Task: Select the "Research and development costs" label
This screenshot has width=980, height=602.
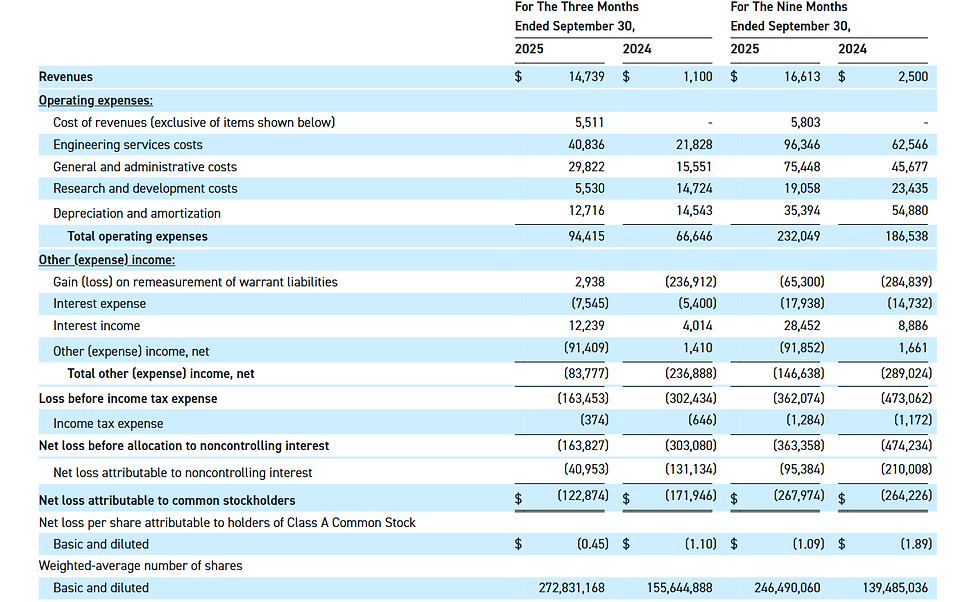Action: point(145,189)
